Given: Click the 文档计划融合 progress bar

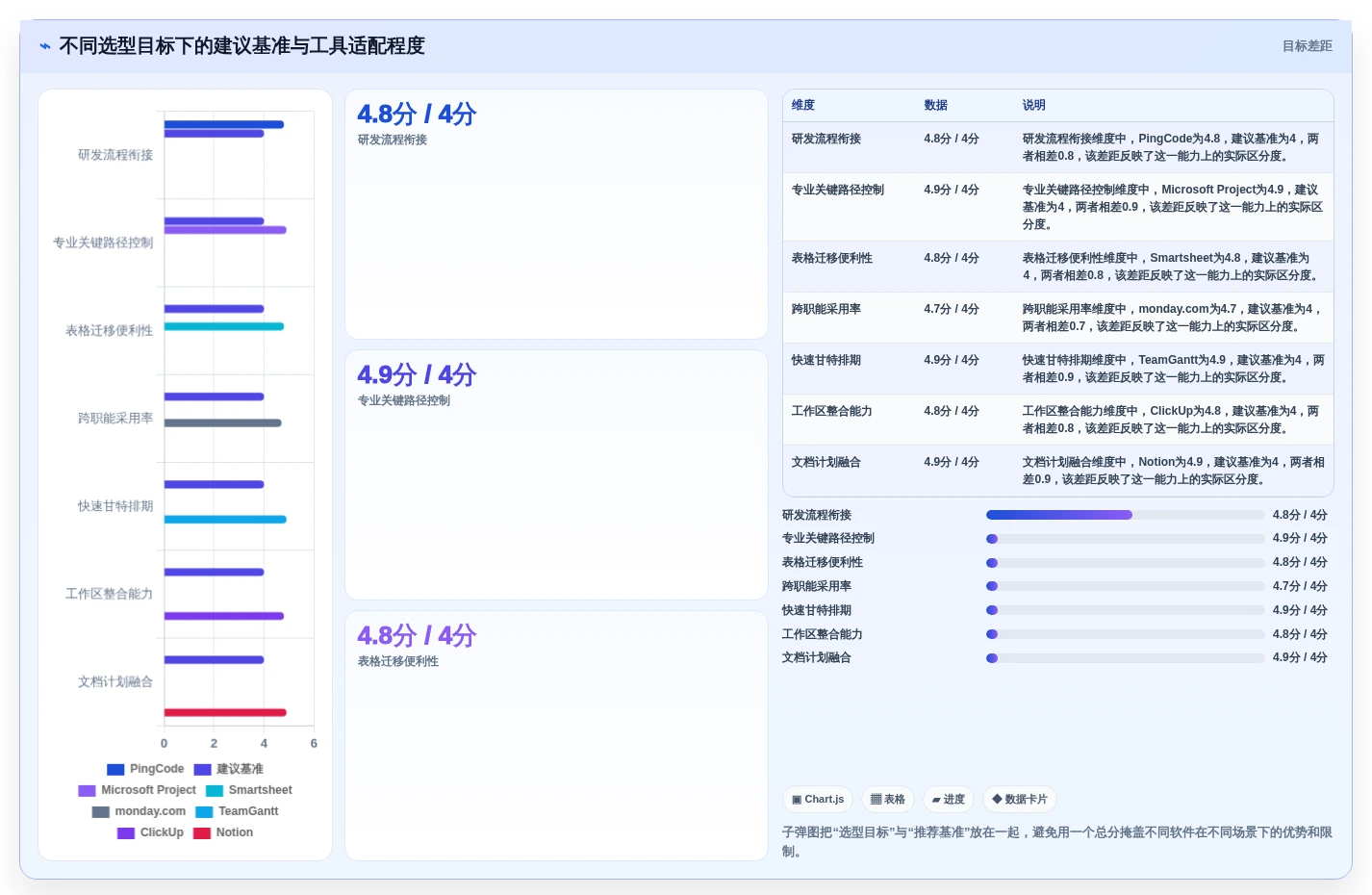Looking at the screenshot, I should tap(1125, 658).
